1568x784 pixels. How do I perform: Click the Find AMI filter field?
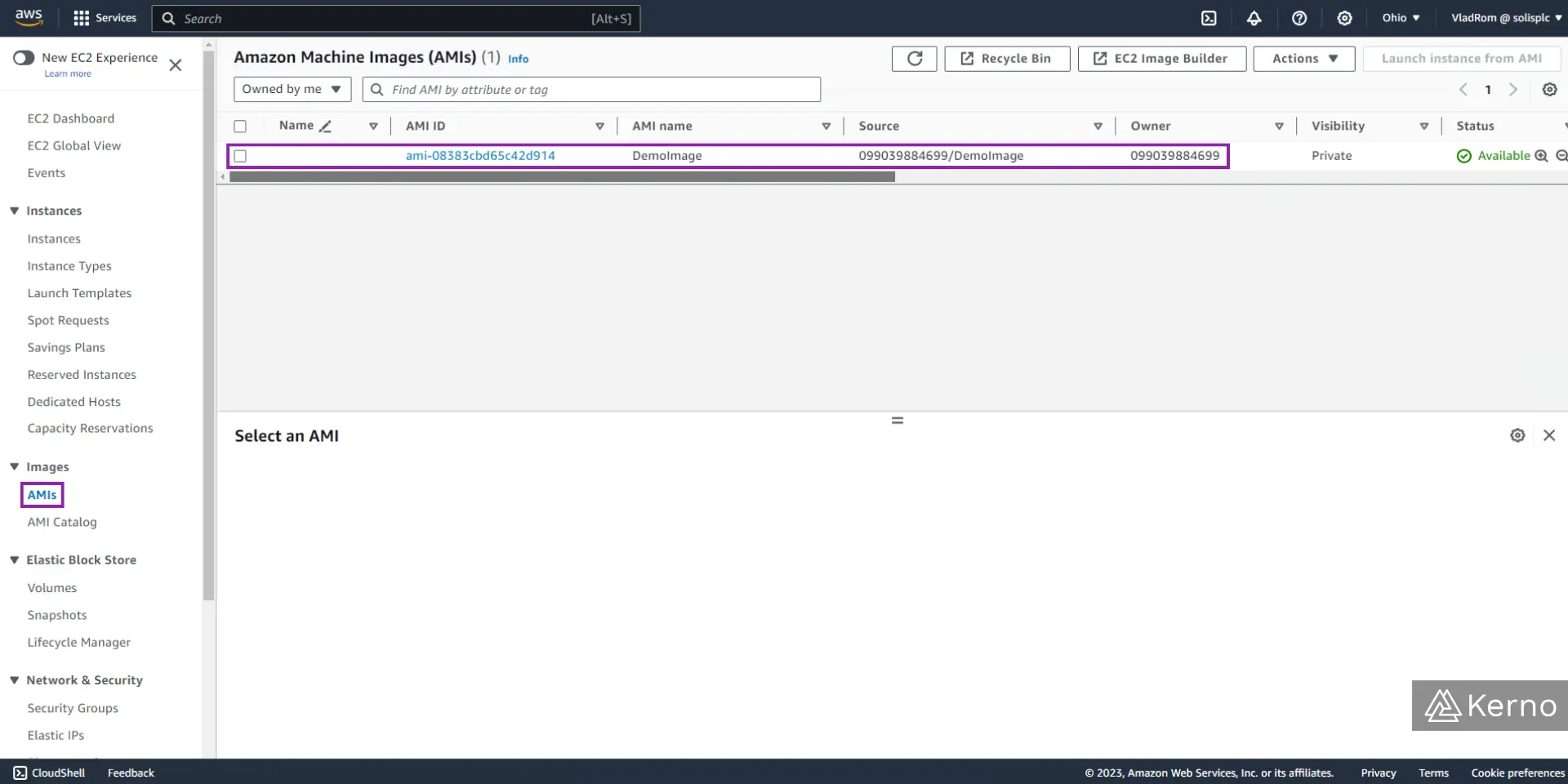click(591, 89)
